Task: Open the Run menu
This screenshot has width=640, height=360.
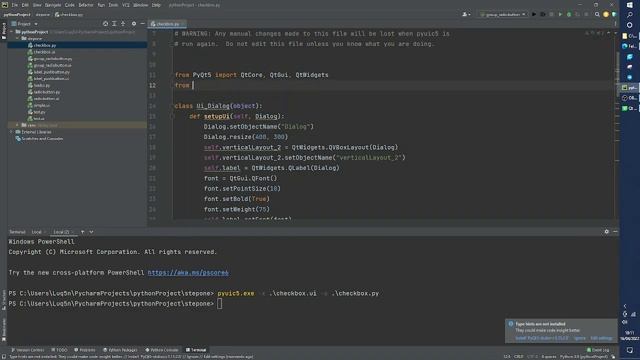Action: click(x=101, y=5)
